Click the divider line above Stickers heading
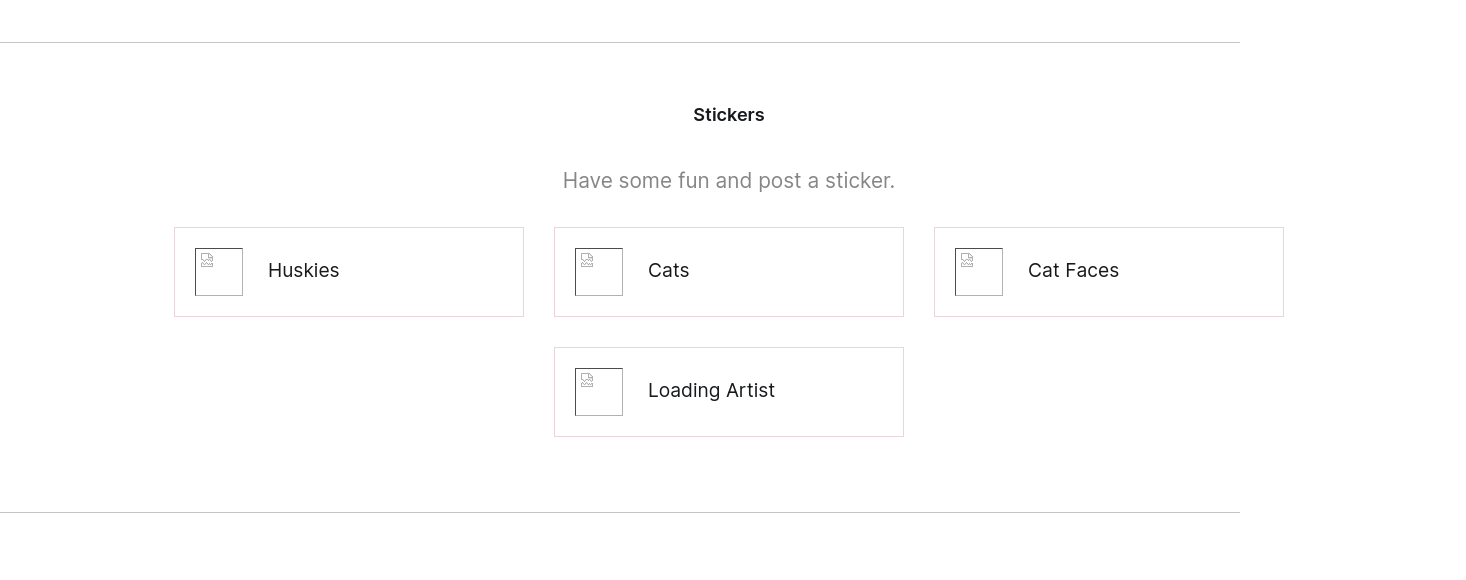The height and width of the screenshot is (580, 1466). tap(620, 42)
